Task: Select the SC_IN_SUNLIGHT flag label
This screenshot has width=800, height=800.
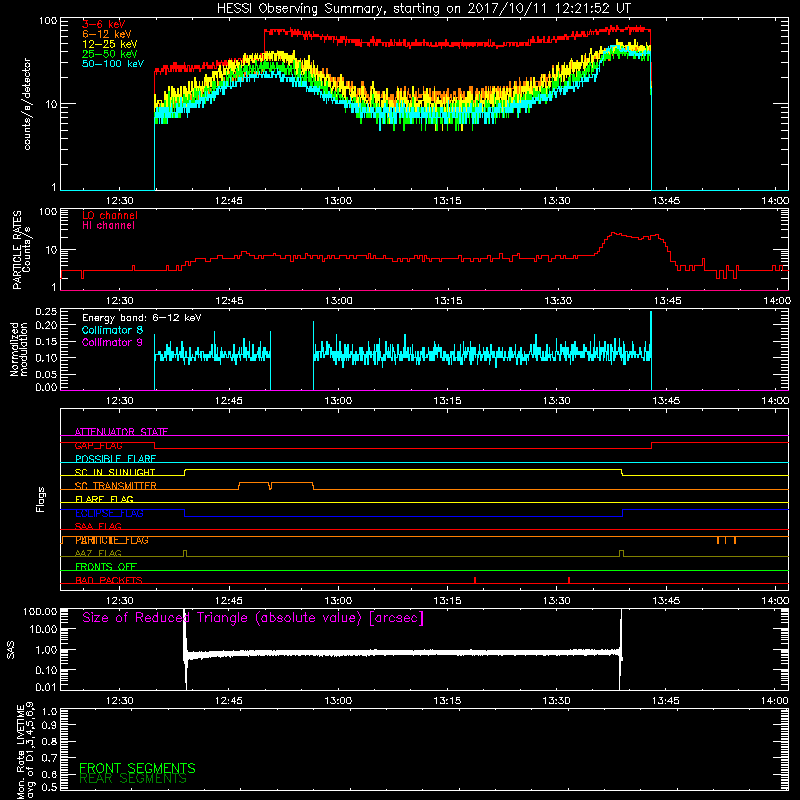Action: (115, 472)
